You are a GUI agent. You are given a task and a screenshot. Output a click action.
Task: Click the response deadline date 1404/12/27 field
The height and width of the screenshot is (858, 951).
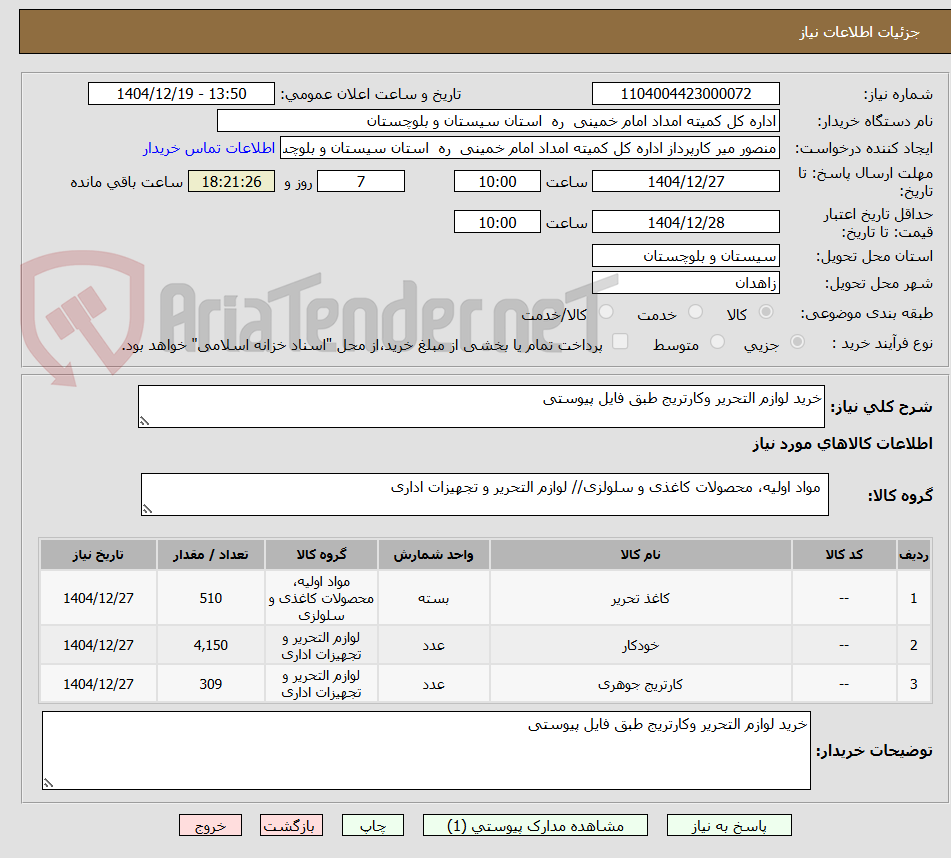(685, 181)
